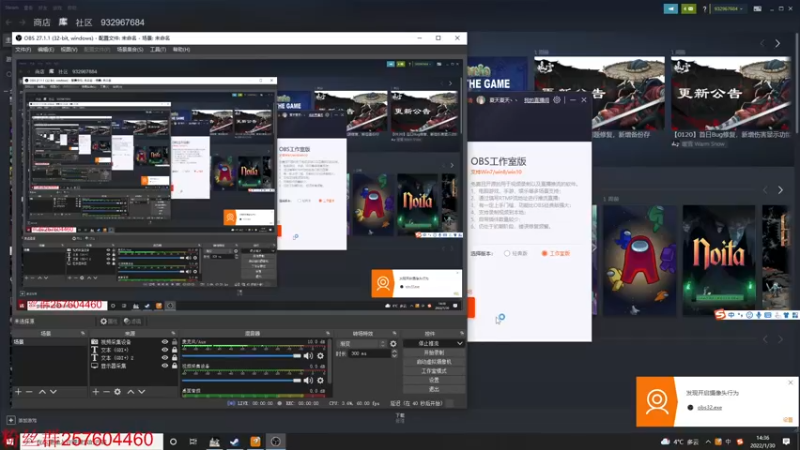
Task: Open Windows notification center icon
Action: pyautogui.click(x=786, y=441)
